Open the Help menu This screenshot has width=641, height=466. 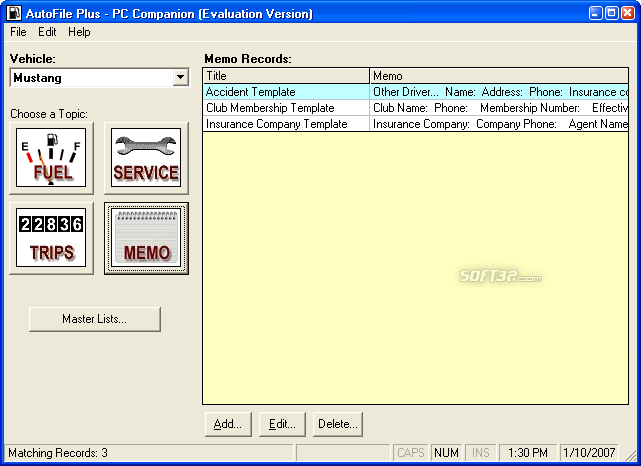click(x=79, y=32)
